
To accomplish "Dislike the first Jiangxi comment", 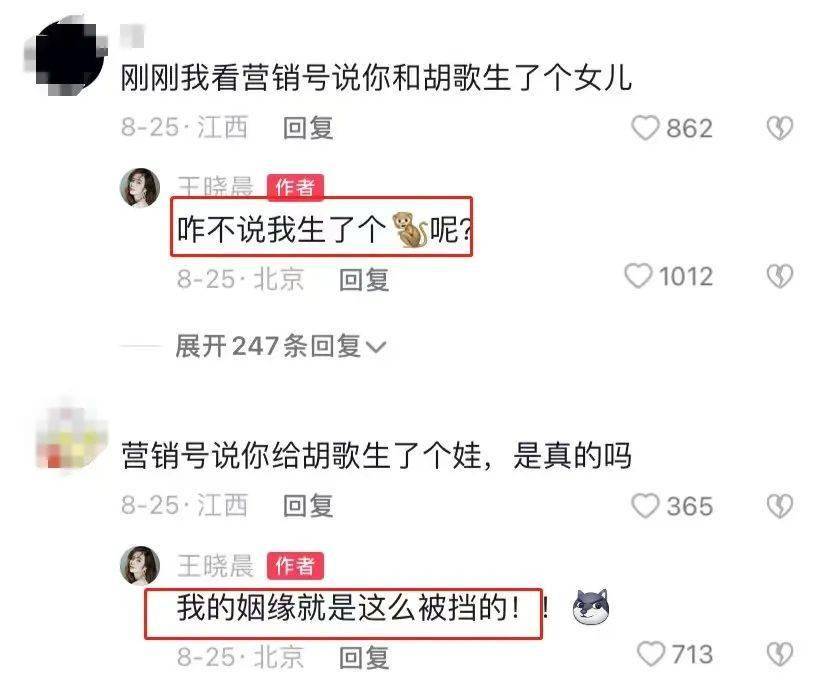I will coord(780,128).
